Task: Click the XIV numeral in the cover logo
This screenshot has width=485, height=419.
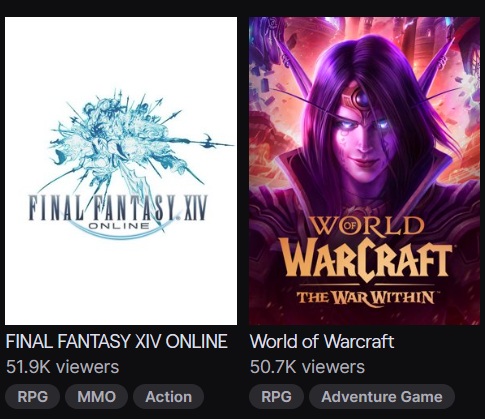Action: pos(195,208)
